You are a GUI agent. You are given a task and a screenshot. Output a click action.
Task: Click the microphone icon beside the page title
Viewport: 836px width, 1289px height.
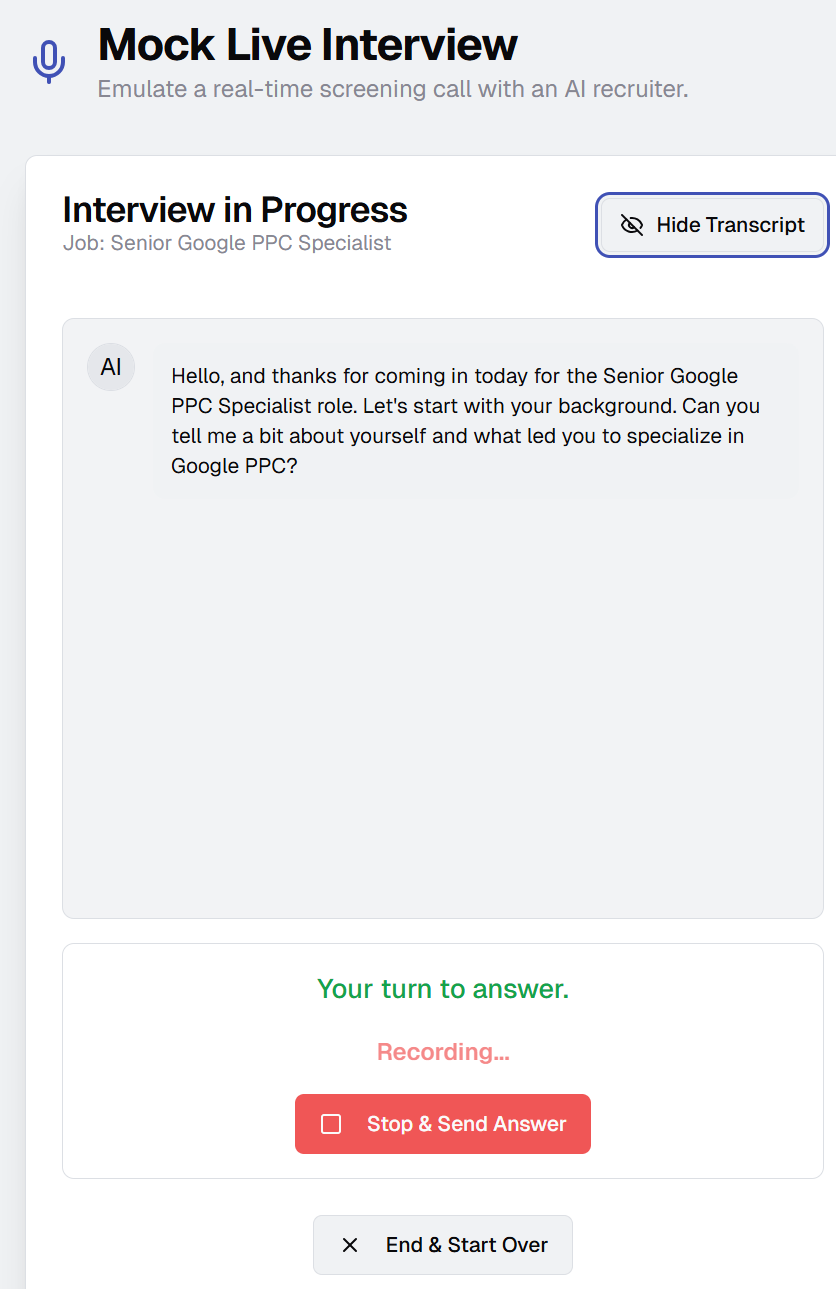(x=49, y=62)
